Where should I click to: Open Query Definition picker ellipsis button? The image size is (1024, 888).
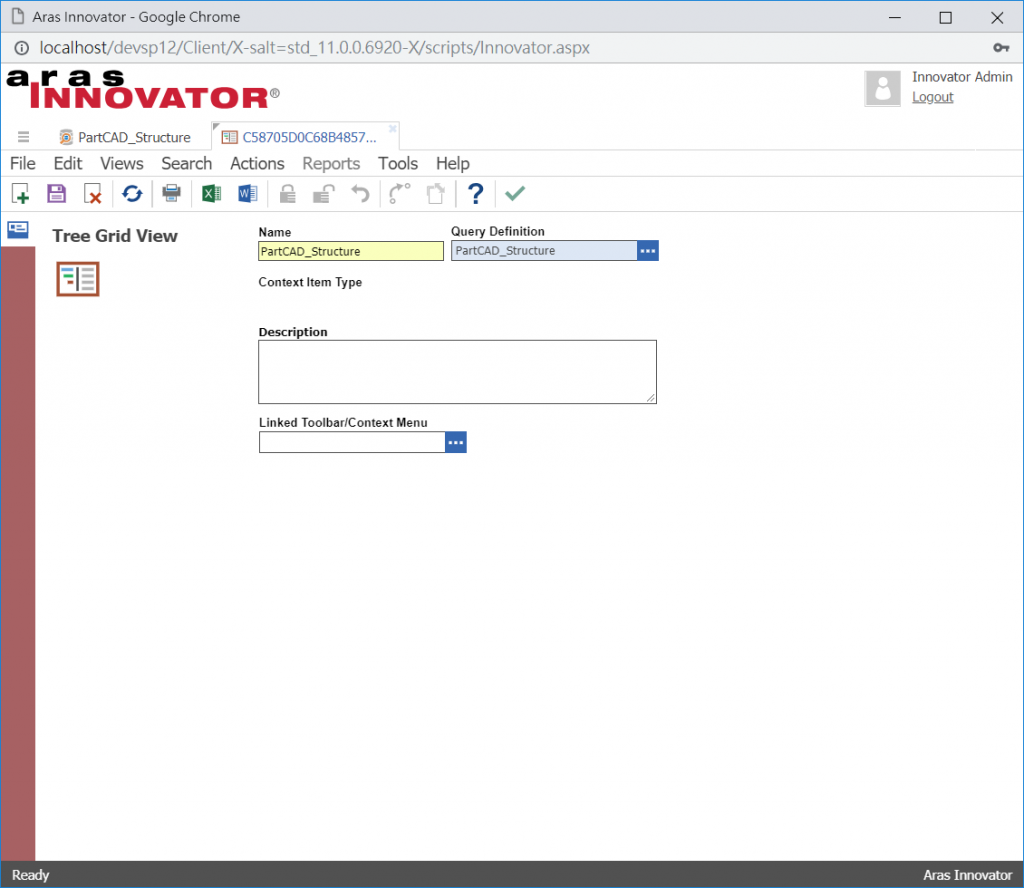point(648,251)
